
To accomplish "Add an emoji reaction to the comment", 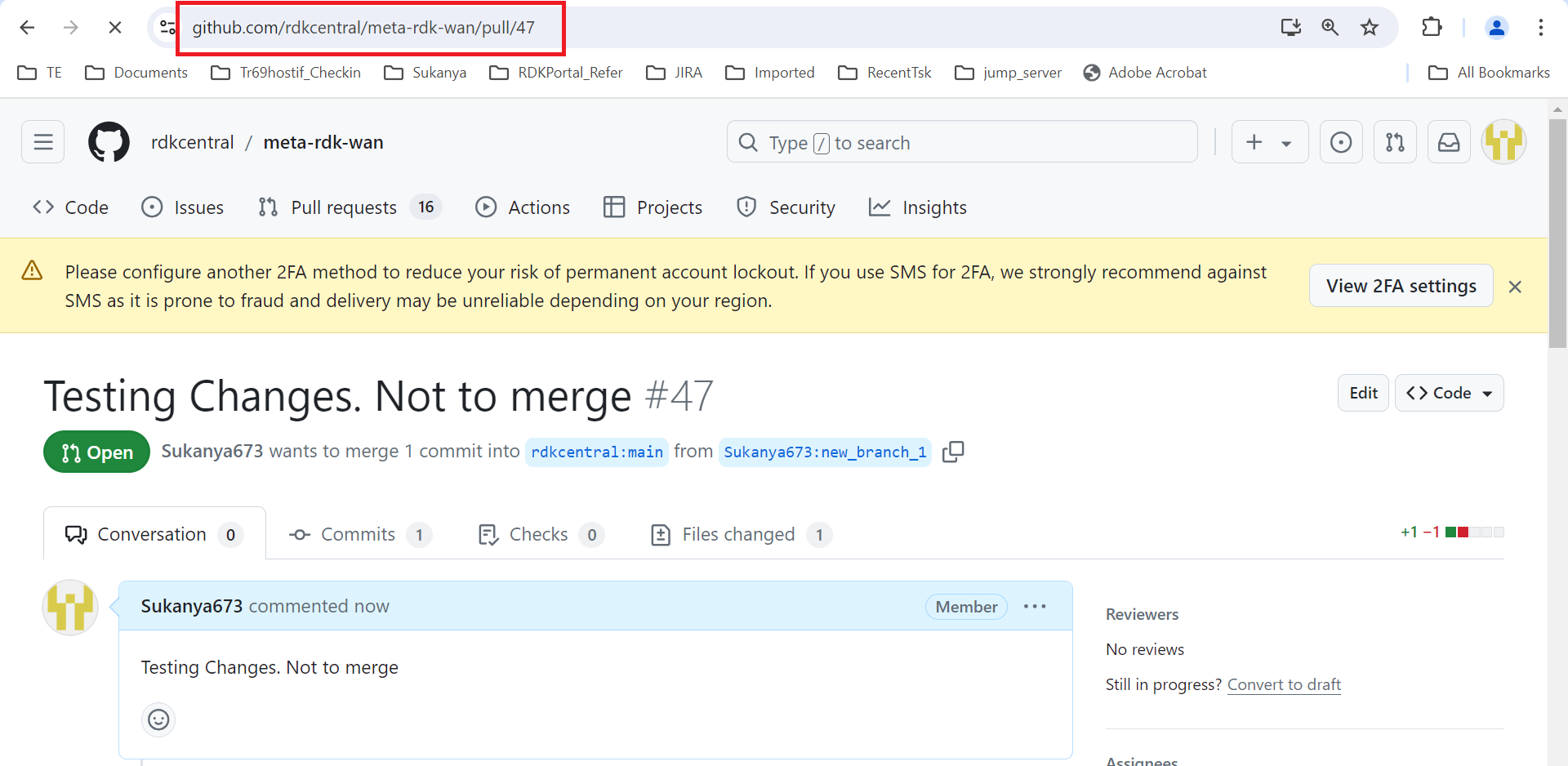I will click(x=158, y=719).
